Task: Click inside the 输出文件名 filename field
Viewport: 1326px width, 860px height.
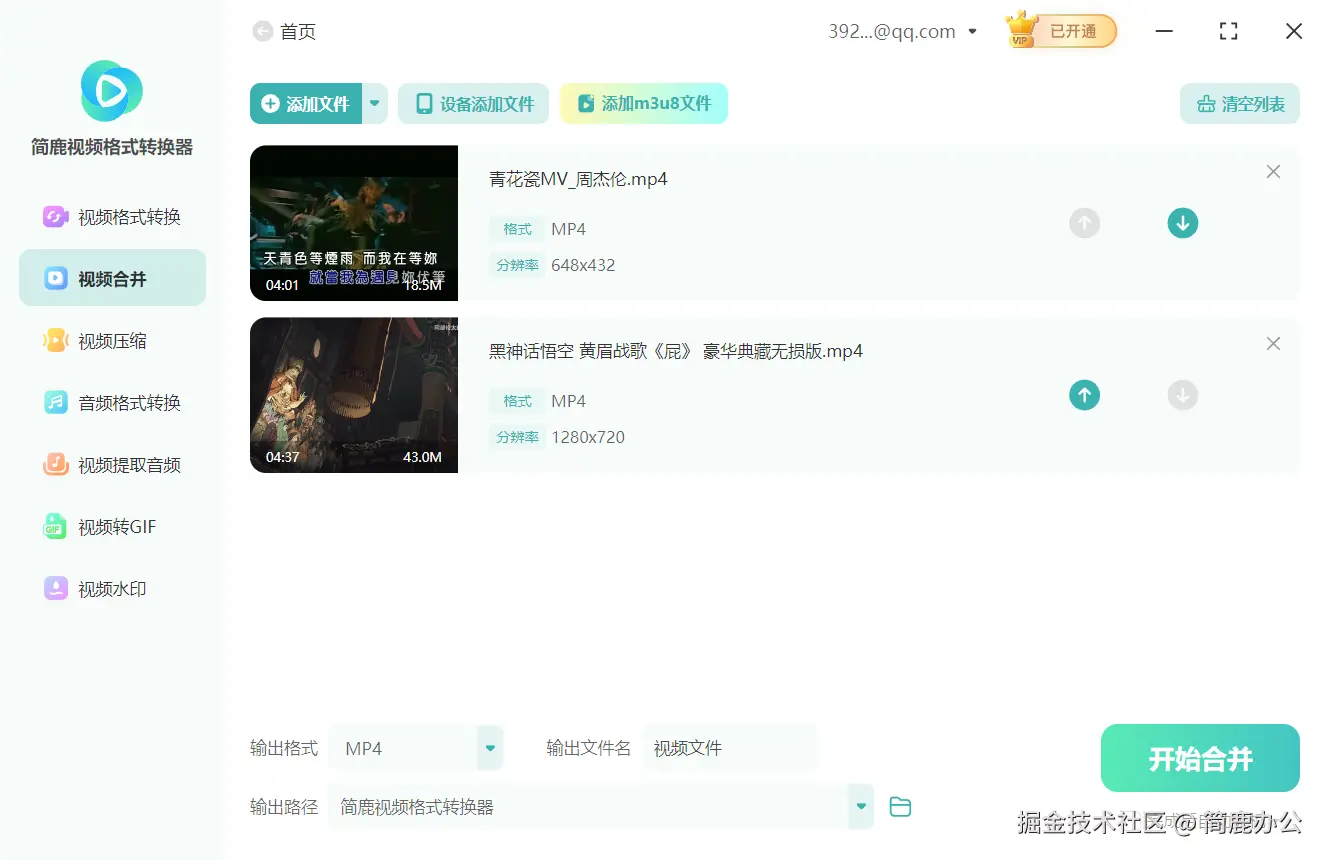Action: point(730,747)
